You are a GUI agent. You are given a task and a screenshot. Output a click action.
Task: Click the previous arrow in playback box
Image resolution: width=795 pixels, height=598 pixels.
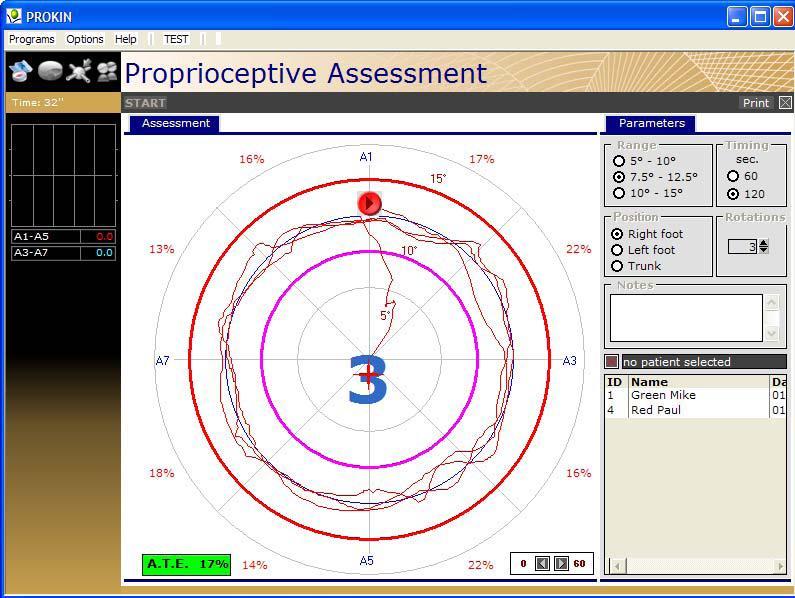542,564
